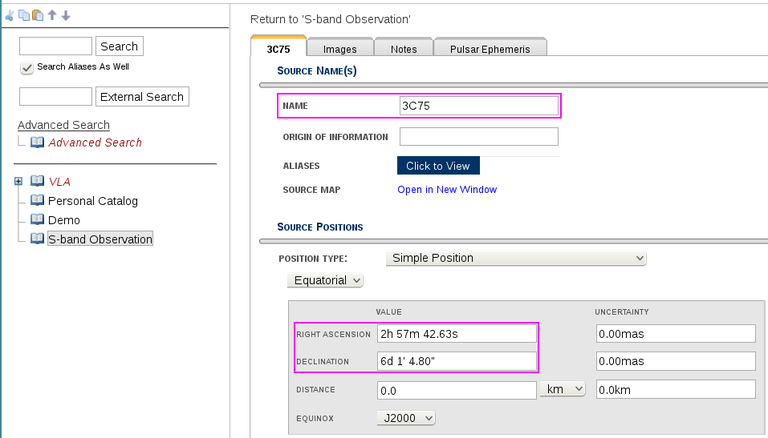Click the Demo catalog book icon
This screenshot has height=438, width=768.
pyautogui.click(x=37, y=220)
